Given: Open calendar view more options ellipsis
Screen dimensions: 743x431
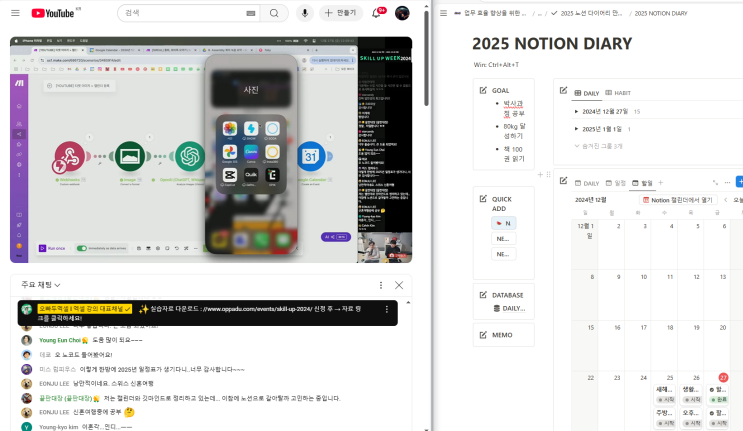Looking at the screenshot, I should 727,182.
